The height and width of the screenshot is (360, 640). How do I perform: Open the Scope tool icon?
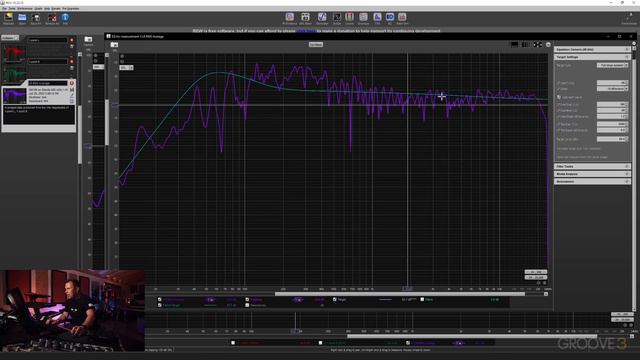click(337, 17)
